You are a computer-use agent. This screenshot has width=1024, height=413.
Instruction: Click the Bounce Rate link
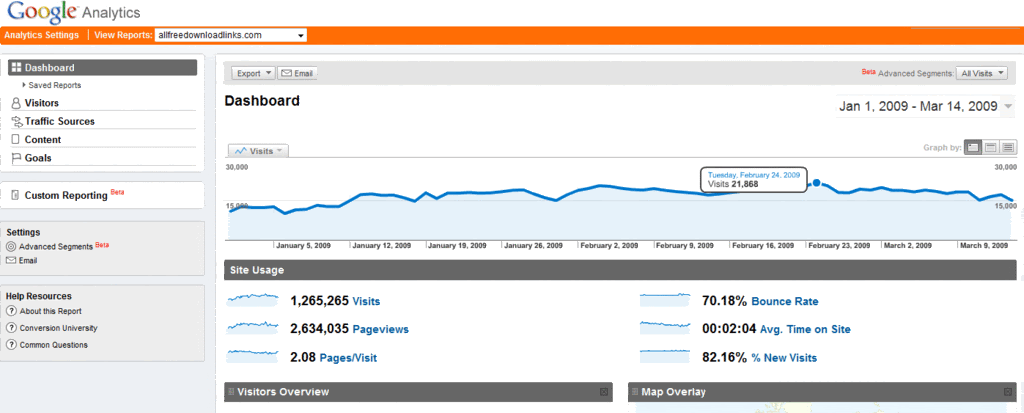click(x=785, y=301)
